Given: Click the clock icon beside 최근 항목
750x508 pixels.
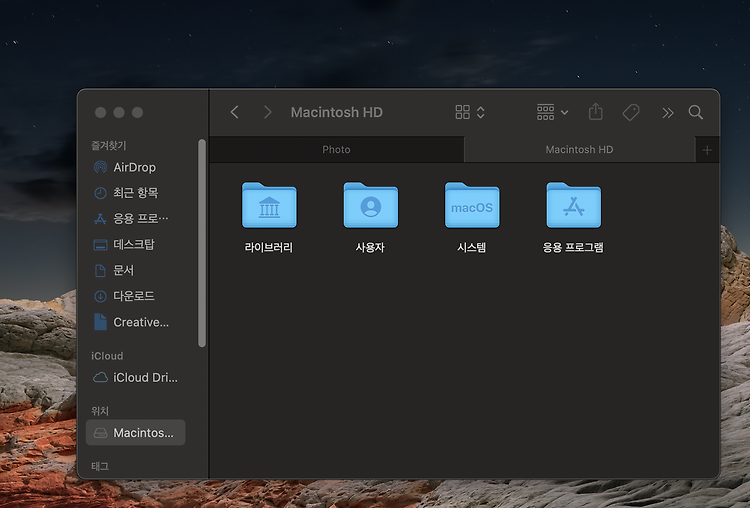Looking at the screenshot, I should (100, 193).
